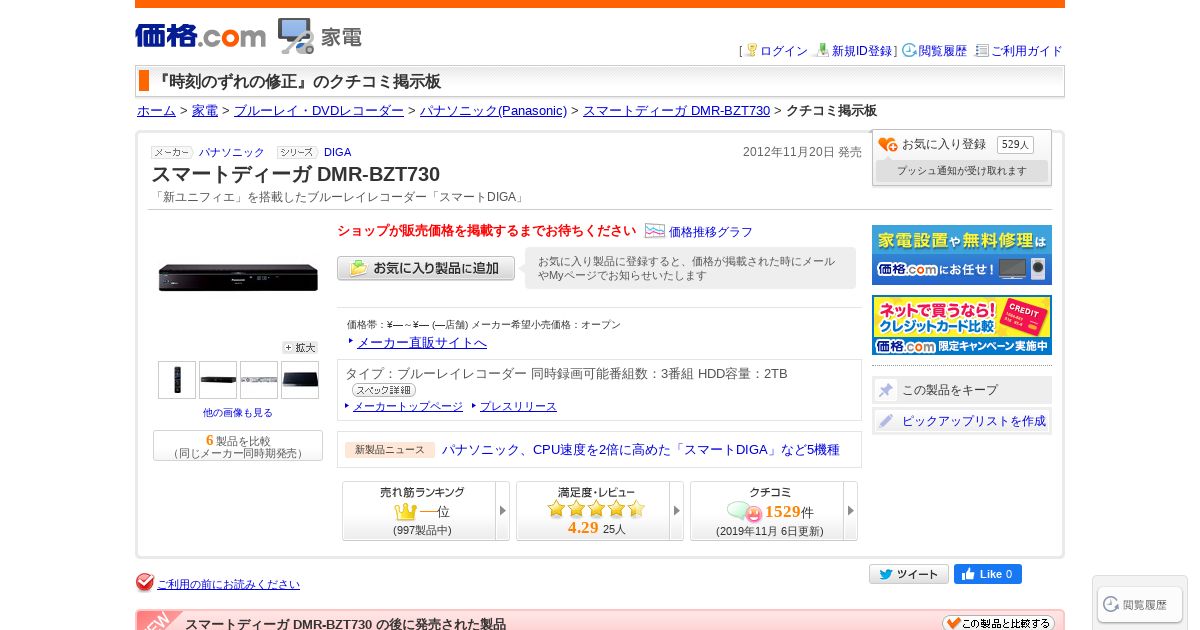The height and width of the screenshot is (630, 1200).
Task: Open 閲覧履歴 link in the header
Action: click(x=942, y=51)
